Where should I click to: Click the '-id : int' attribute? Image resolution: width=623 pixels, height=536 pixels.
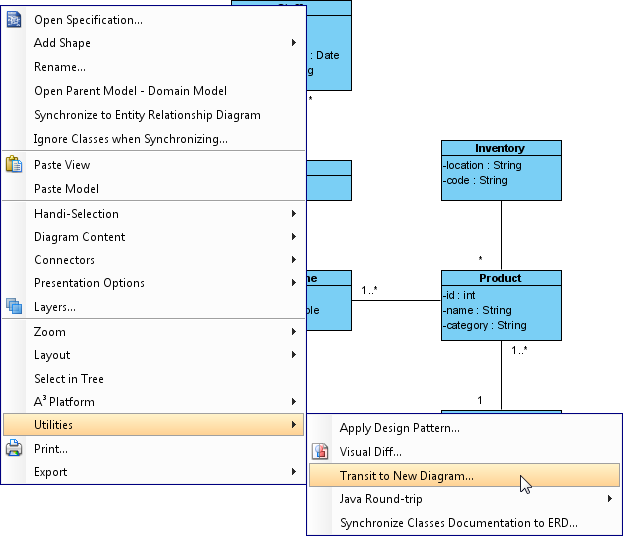pos(459,295)
